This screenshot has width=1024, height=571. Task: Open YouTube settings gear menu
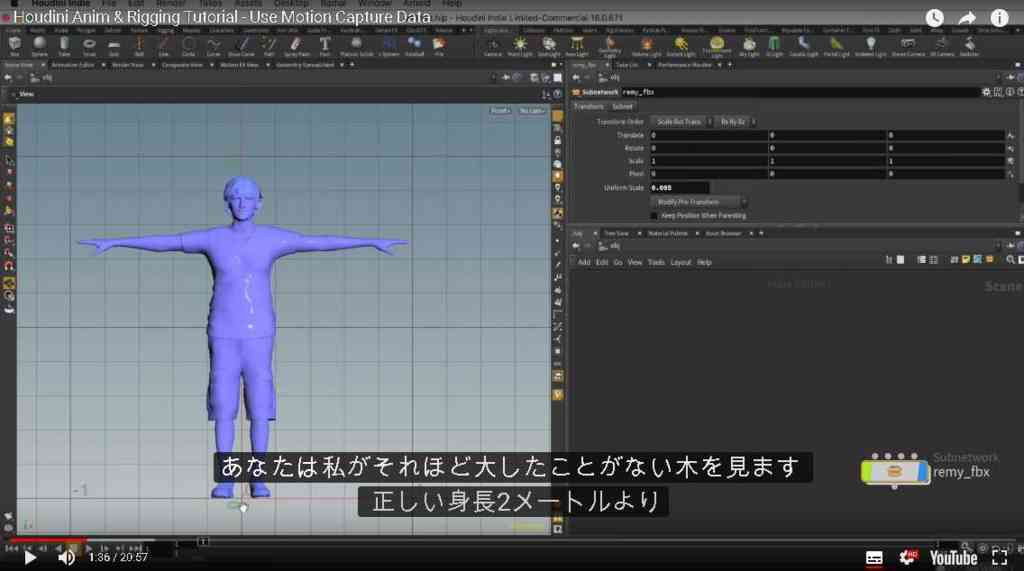(908, 557)
